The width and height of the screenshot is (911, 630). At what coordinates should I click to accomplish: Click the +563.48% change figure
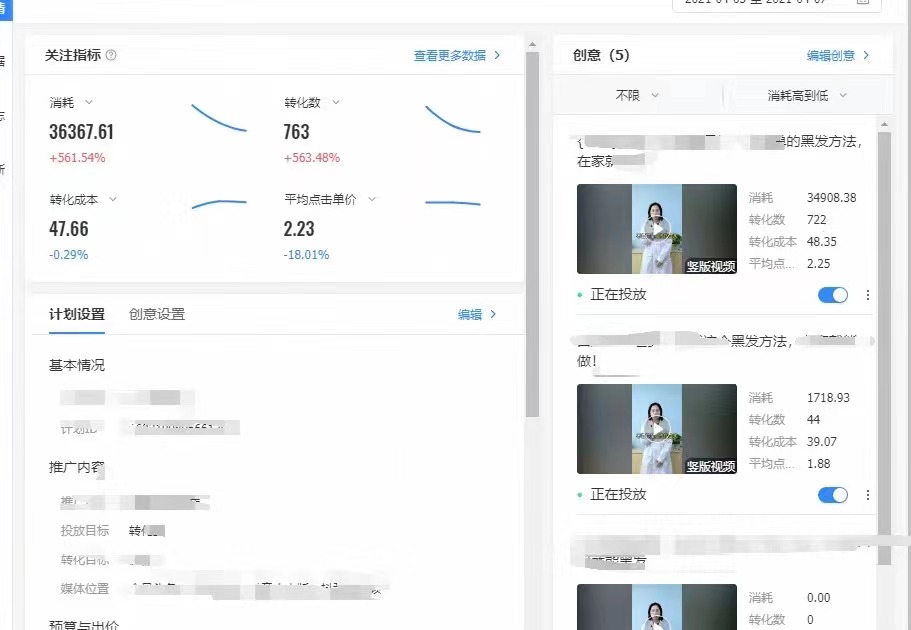pyautogui.click(x=312, y=158)
